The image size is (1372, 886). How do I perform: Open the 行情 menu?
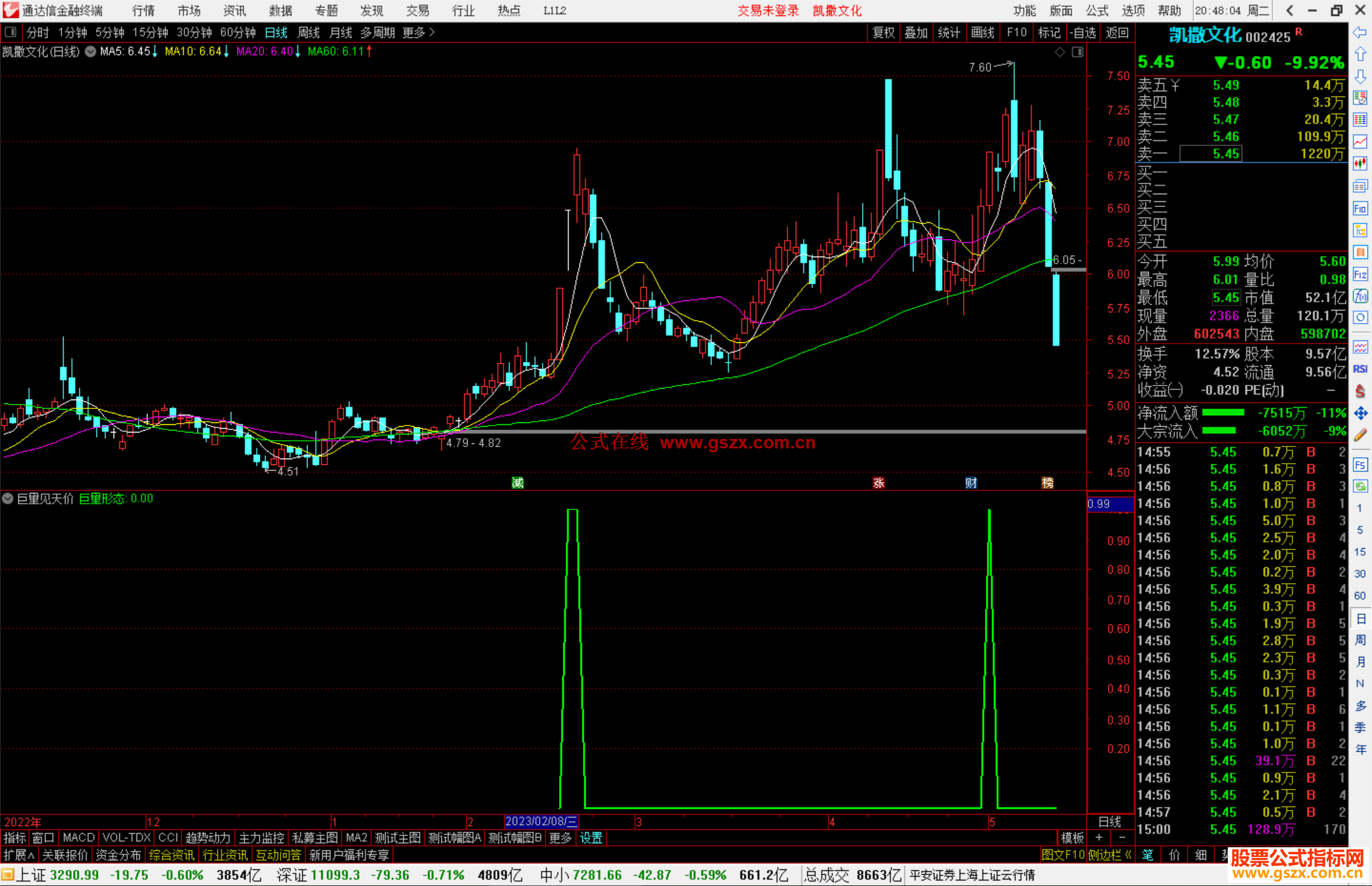point(144,11)
